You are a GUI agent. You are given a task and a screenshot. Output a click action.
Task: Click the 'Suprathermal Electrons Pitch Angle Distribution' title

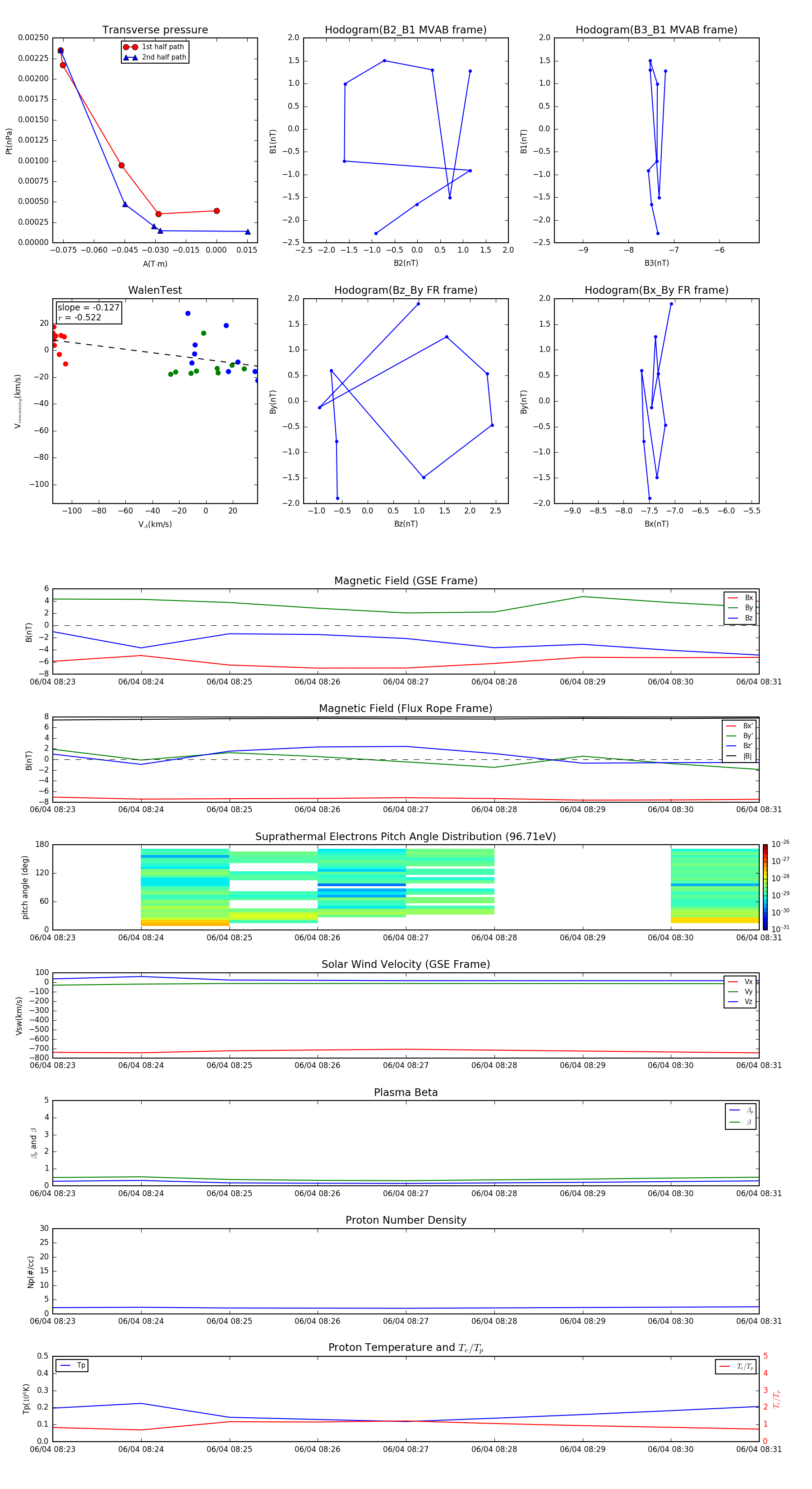click(406, 837)
